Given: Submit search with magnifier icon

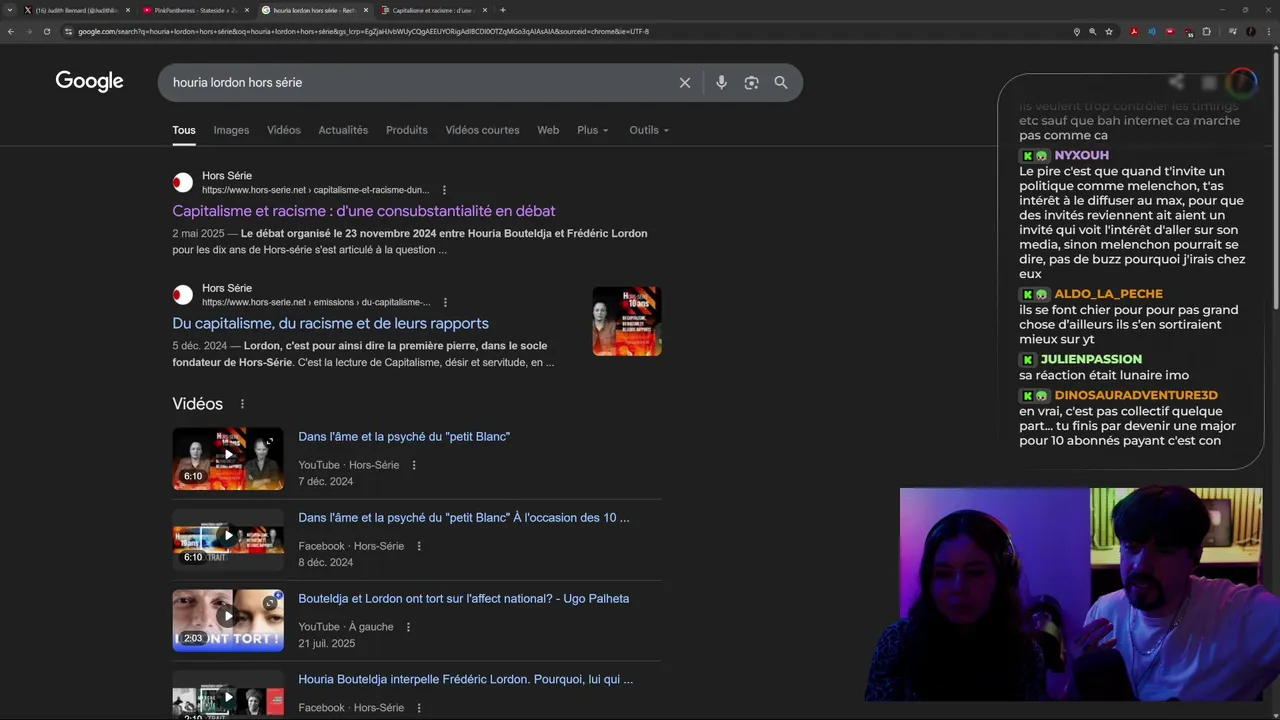Looking at the screenshot, I should point(781,83).
